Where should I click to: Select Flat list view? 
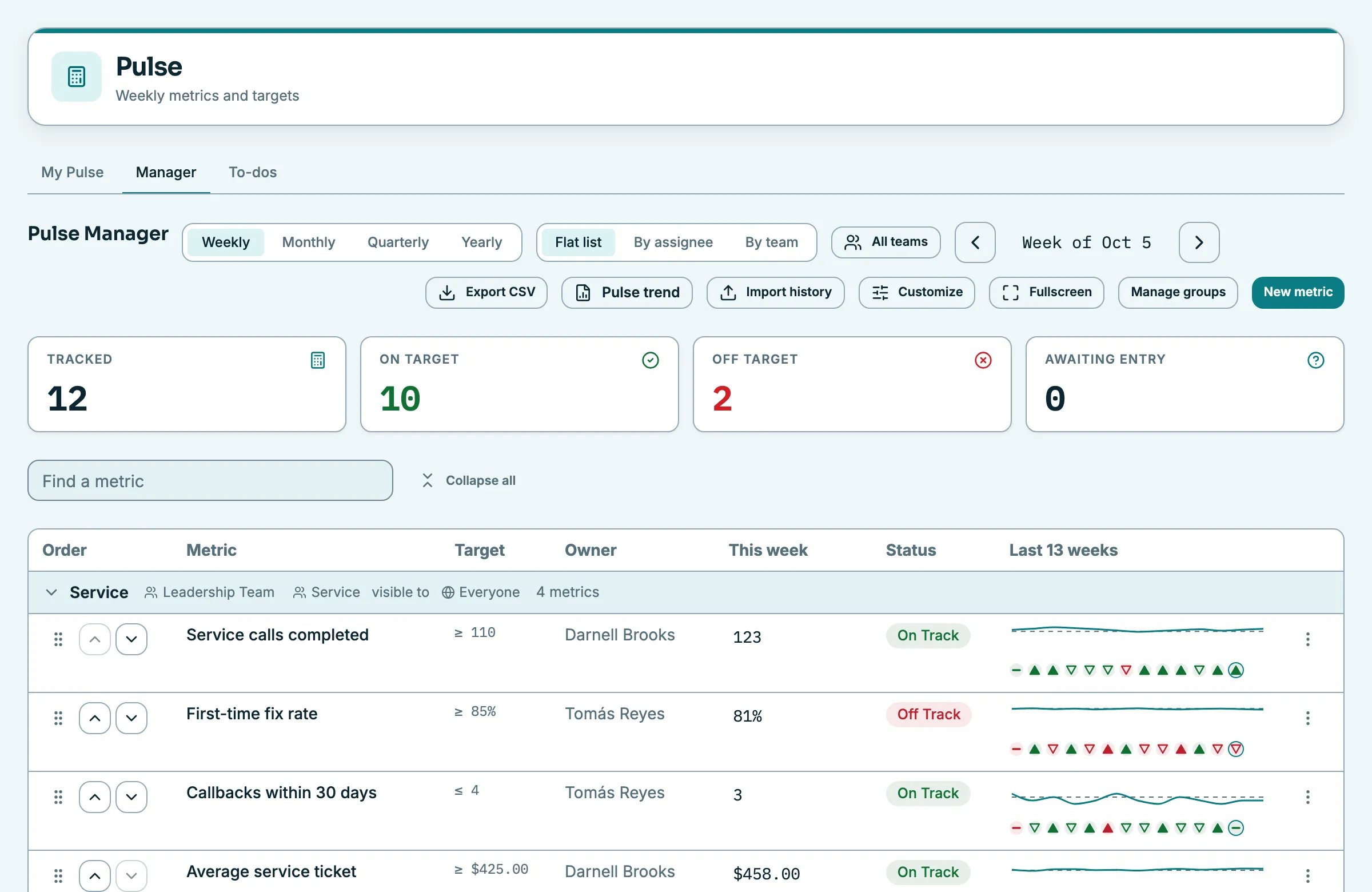pos(577,242)
